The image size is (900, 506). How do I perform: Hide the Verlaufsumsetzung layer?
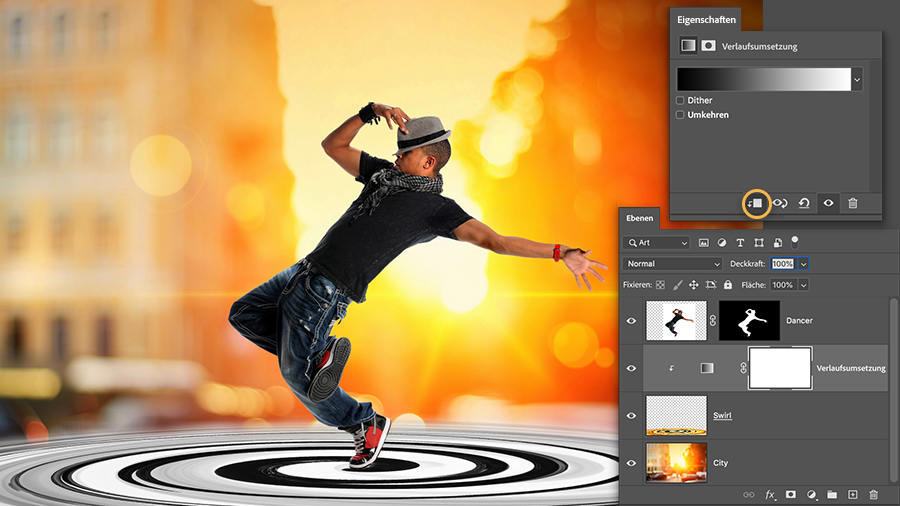tap(631, 368)
